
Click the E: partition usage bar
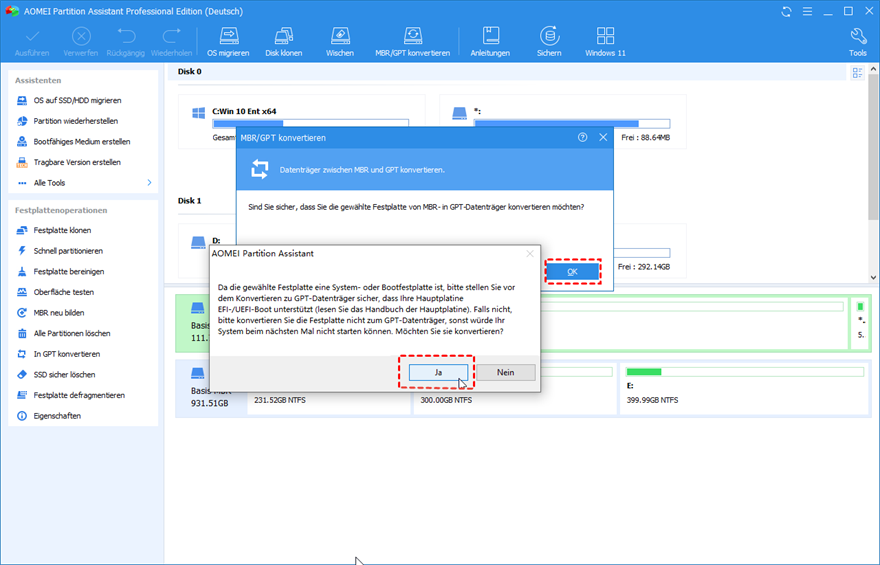745,372
